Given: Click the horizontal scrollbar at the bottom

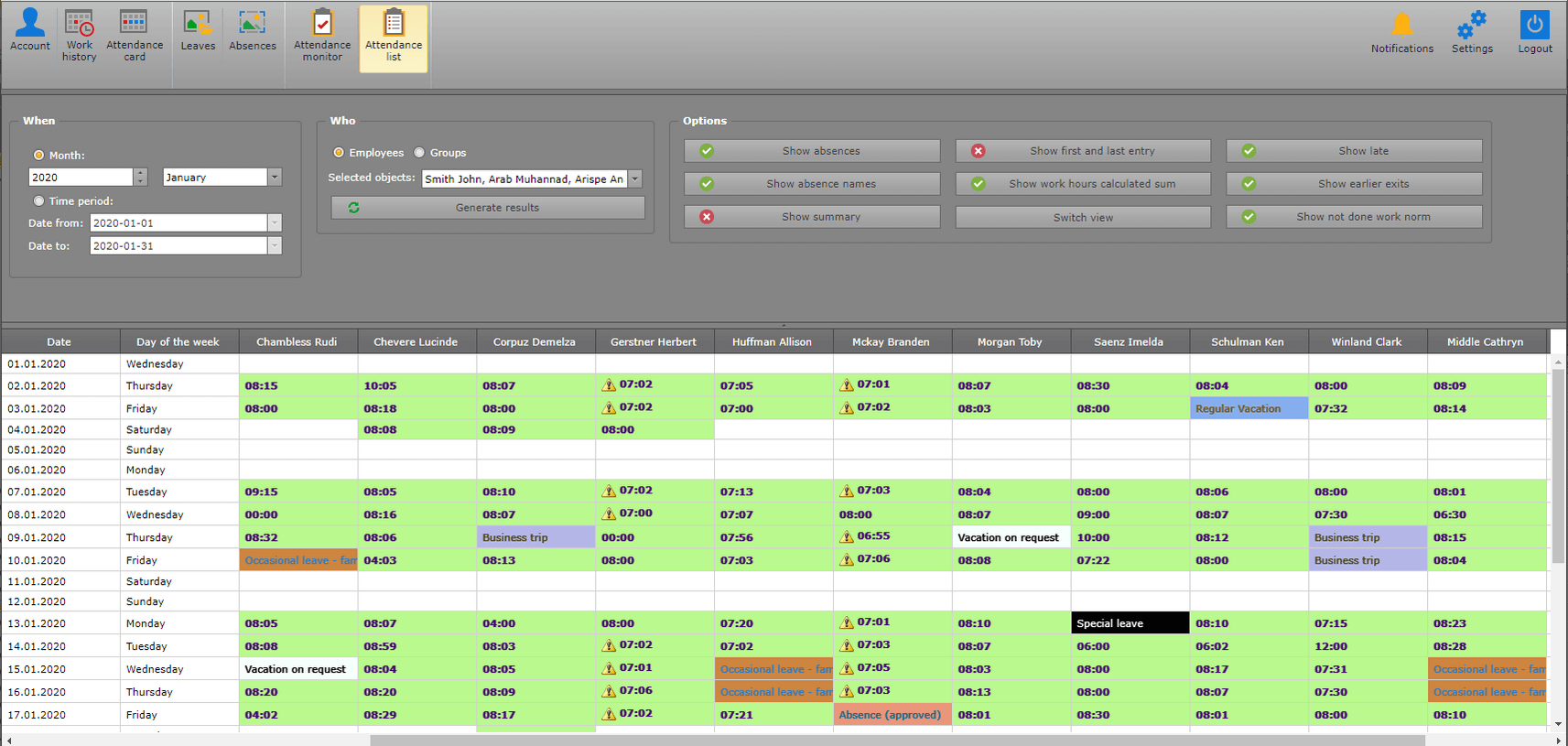Looking at the screenshot, I should point(897,740).
